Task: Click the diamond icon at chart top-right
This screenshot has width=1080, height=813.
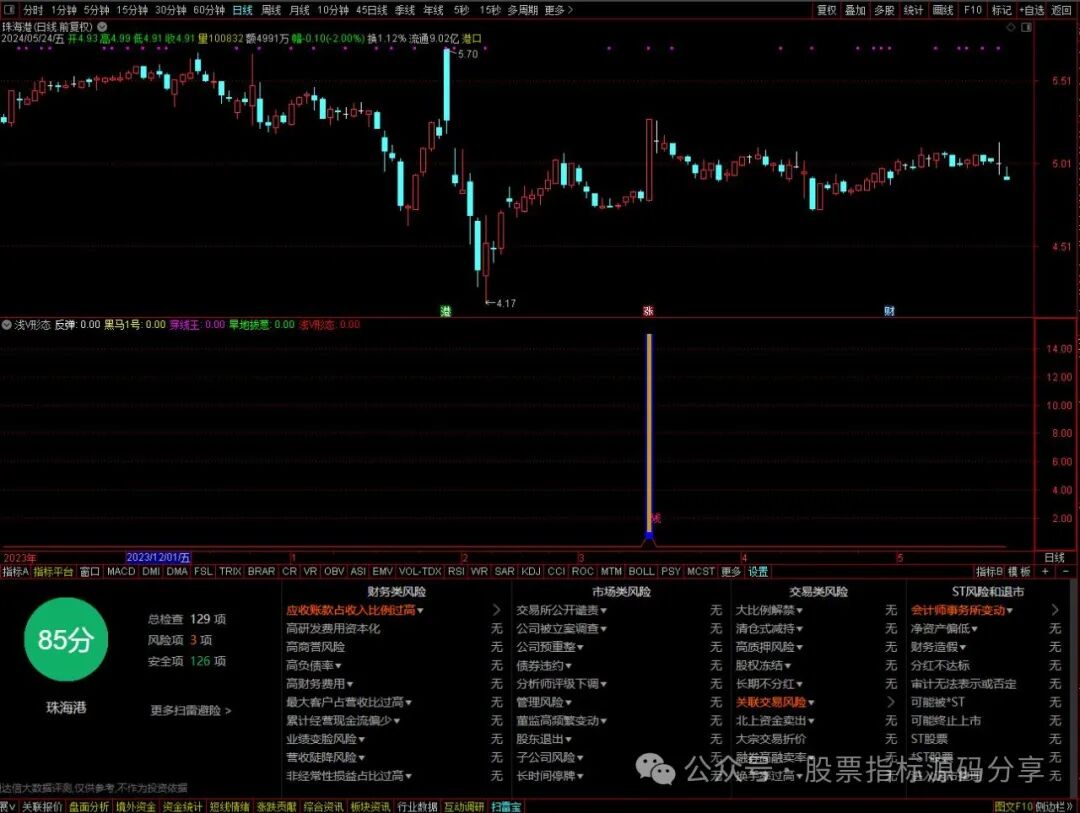Action: pyautogui.click(x=1011, y=27)
